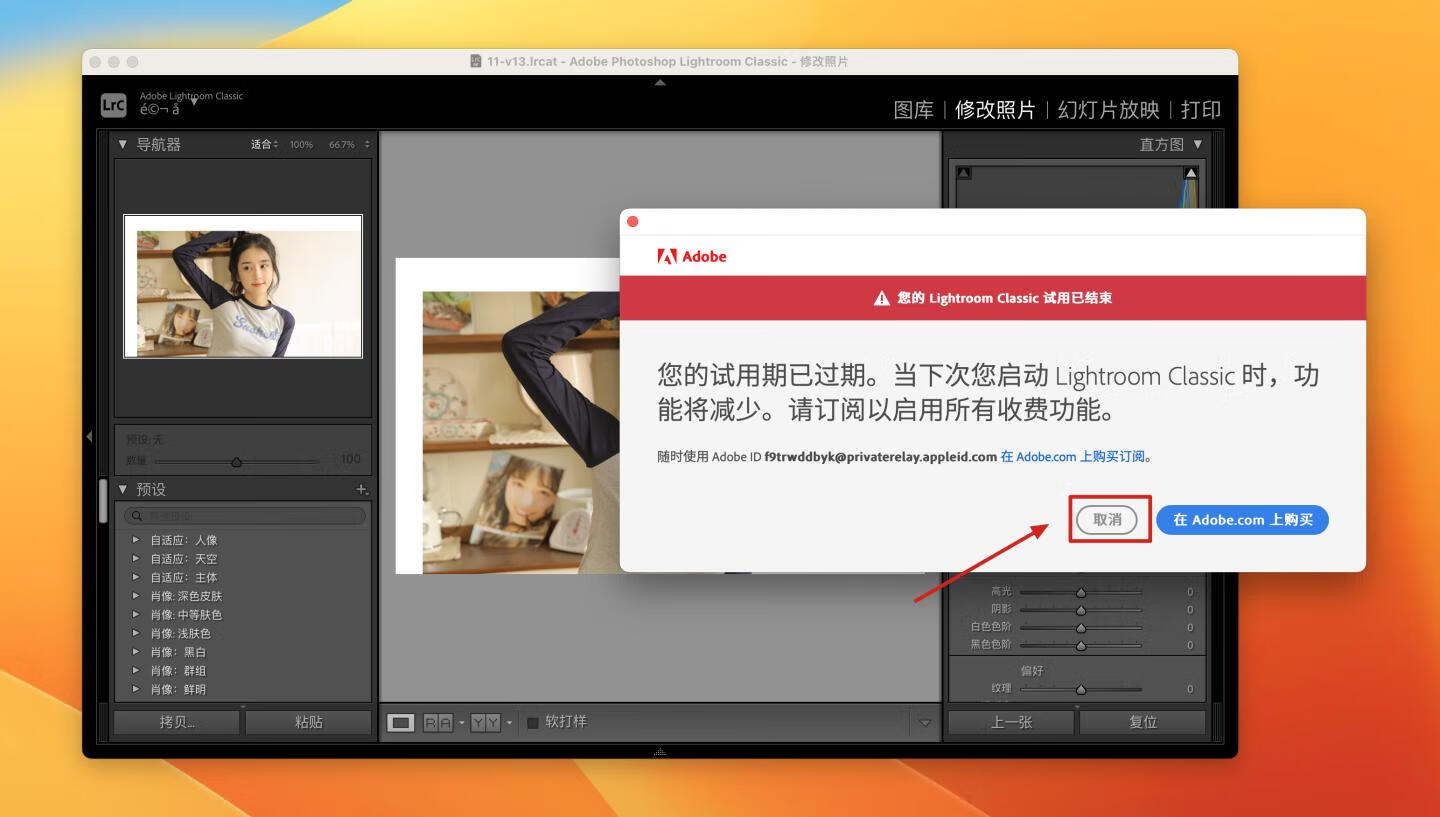The image size is (1440, 817).
Task: Adjust the preset 数量 amount slider
Action: 236,461
